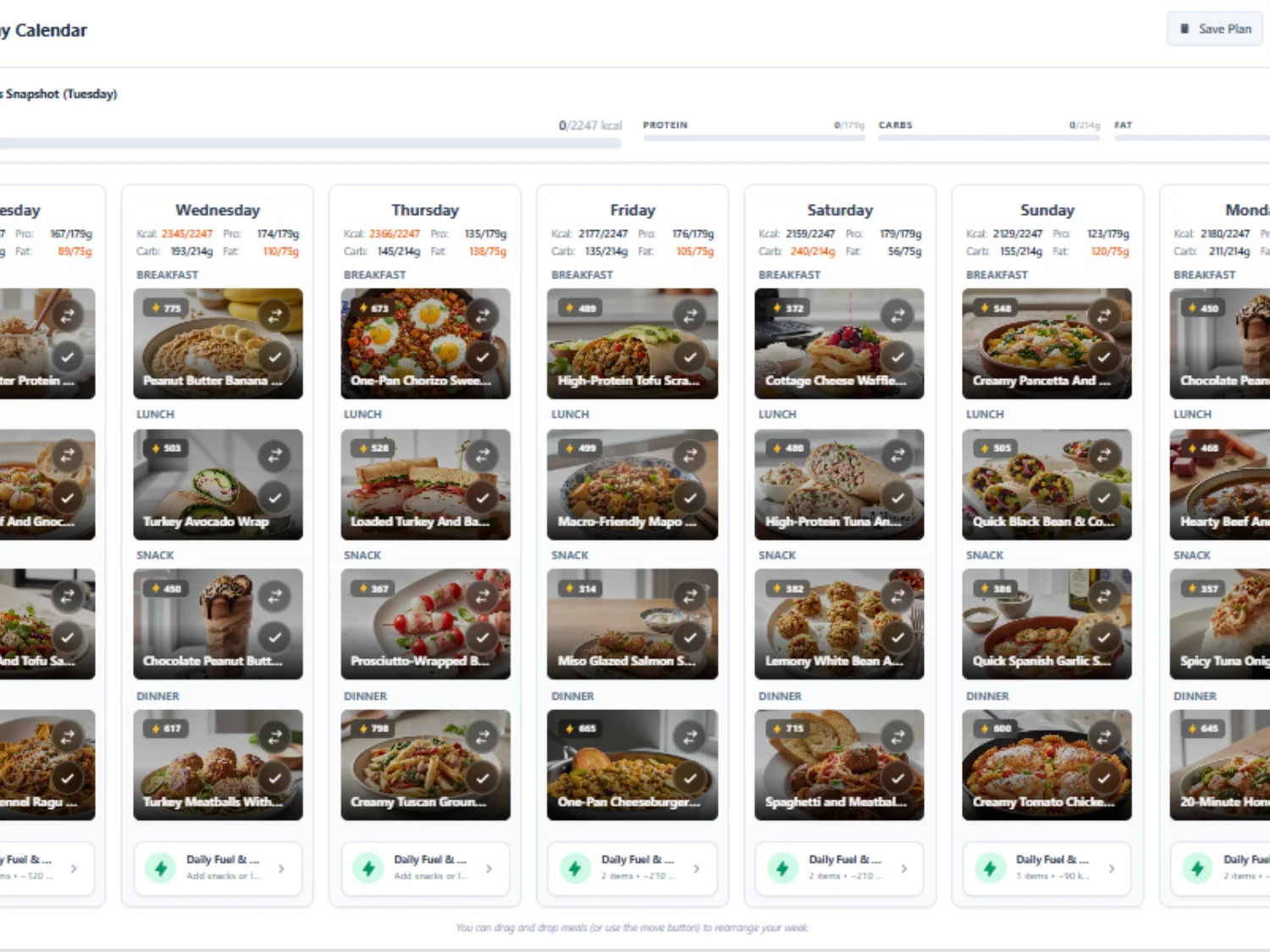The image size is (1270, 952).
Task: Expand Saturday's Daily Fuel chevron
Action: (904, 868)
